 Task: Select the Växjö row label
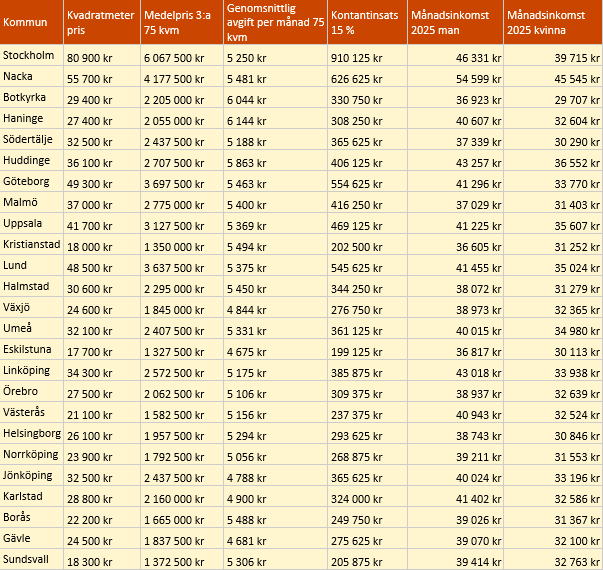pyautogui.click(x=32, y=307)
